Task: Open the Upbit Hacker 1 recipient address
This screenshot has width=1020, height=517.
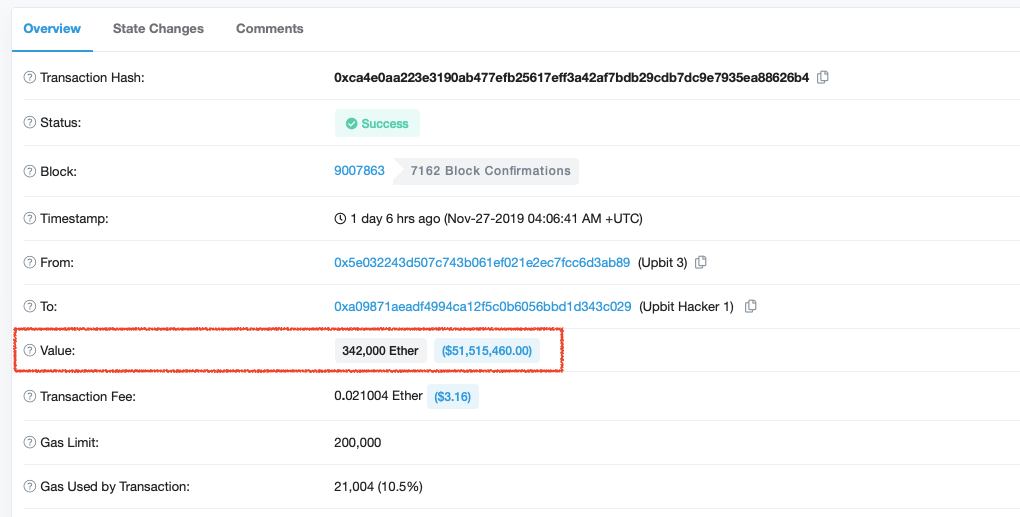Action: pyautogui.click(x=483, y=306)
